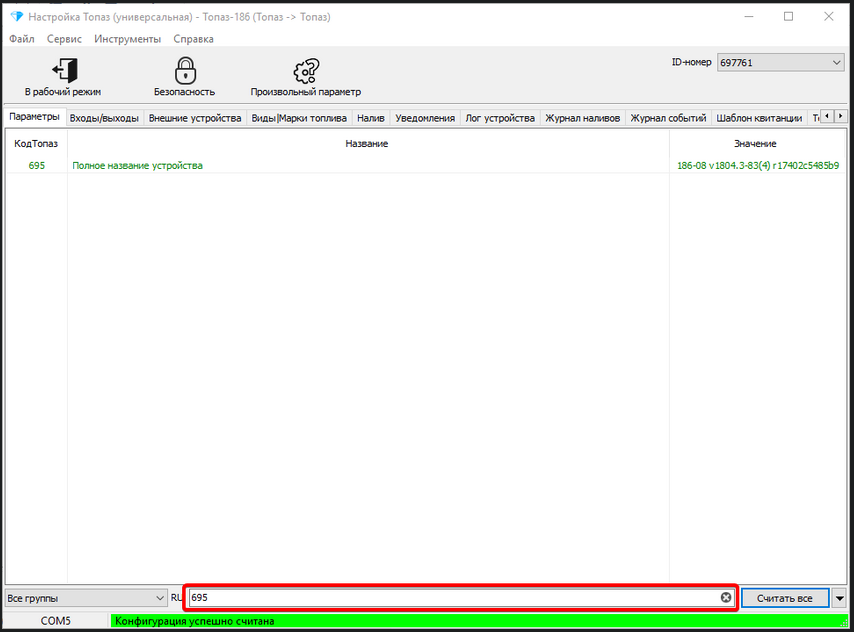Click the diamond application icon in the title bar
This screenshot has height=632, width=854.
(16, 17)
